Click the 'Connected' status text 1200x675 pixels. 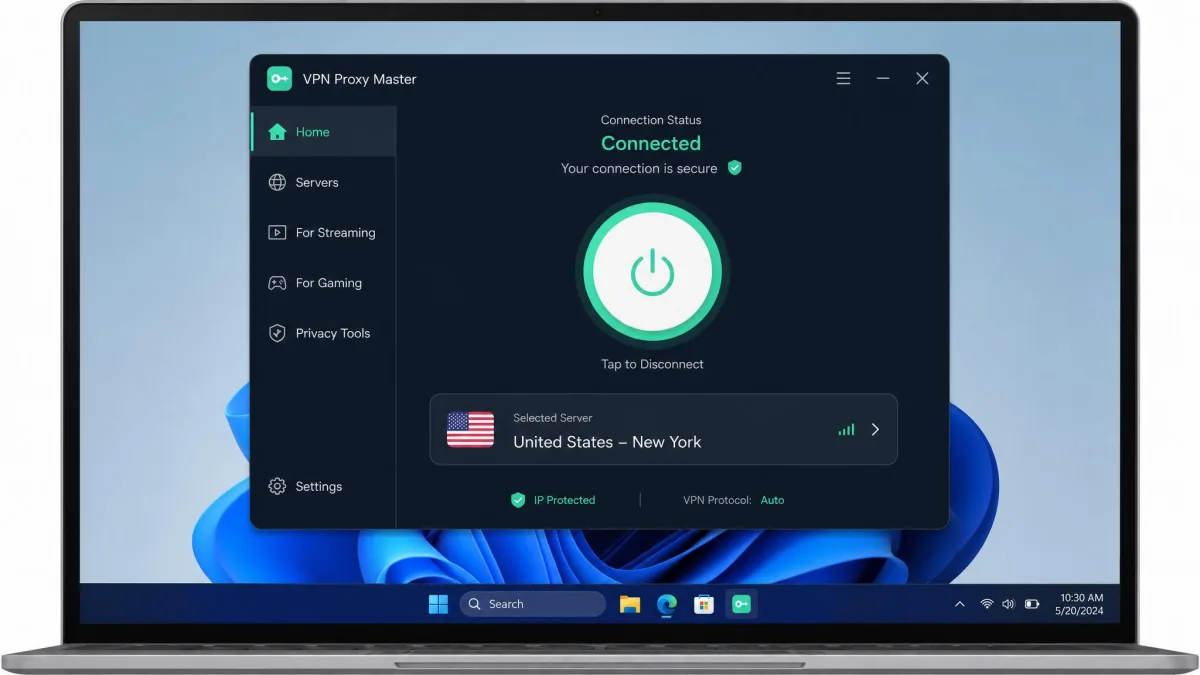(x=651, y=143)
